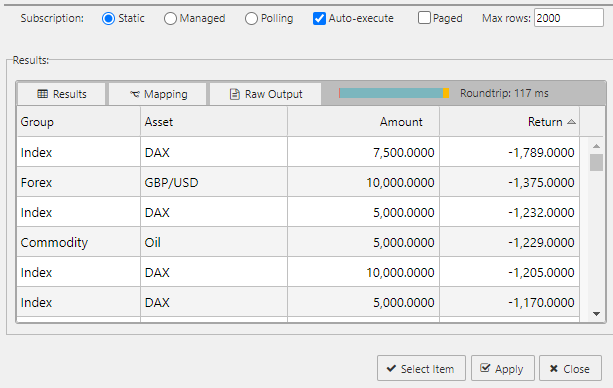Open the Raw Output tab

coord(265,94)
